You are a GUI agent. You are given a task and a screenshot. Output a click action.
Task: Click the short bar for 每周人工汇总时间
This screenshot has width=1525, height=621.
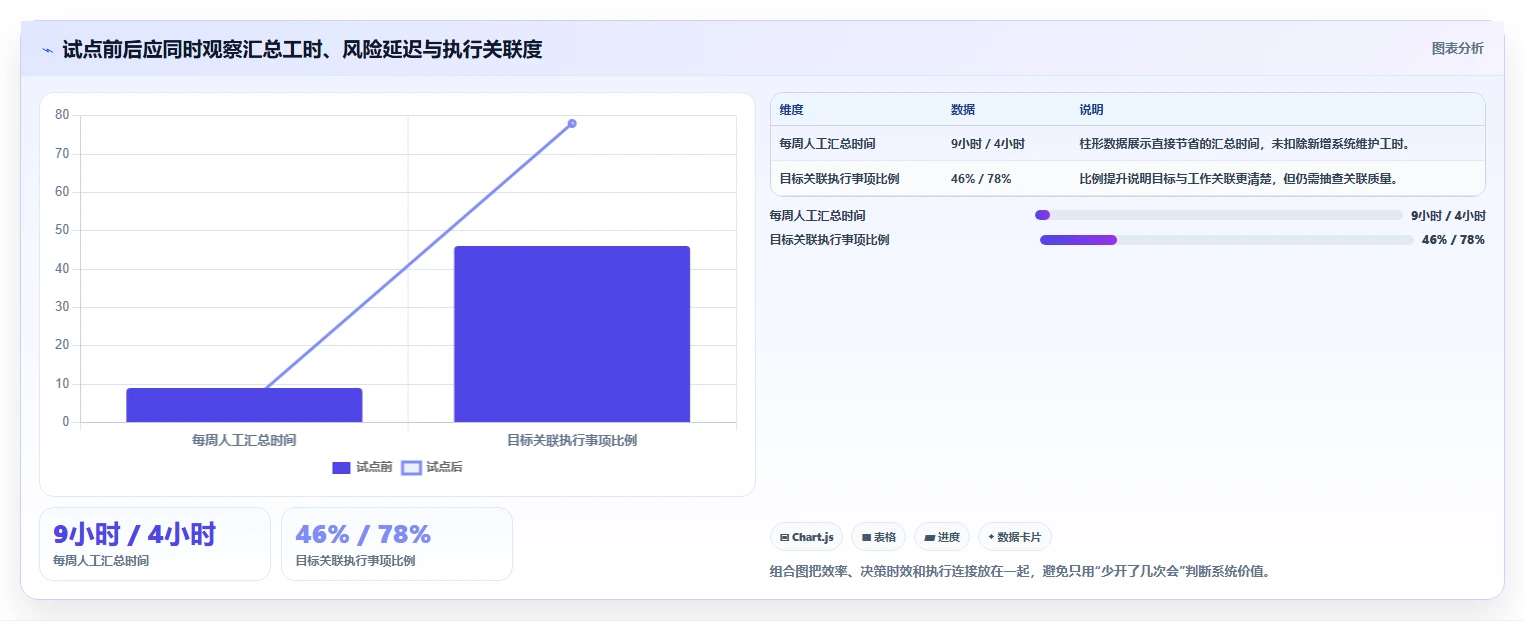(244, 405)
